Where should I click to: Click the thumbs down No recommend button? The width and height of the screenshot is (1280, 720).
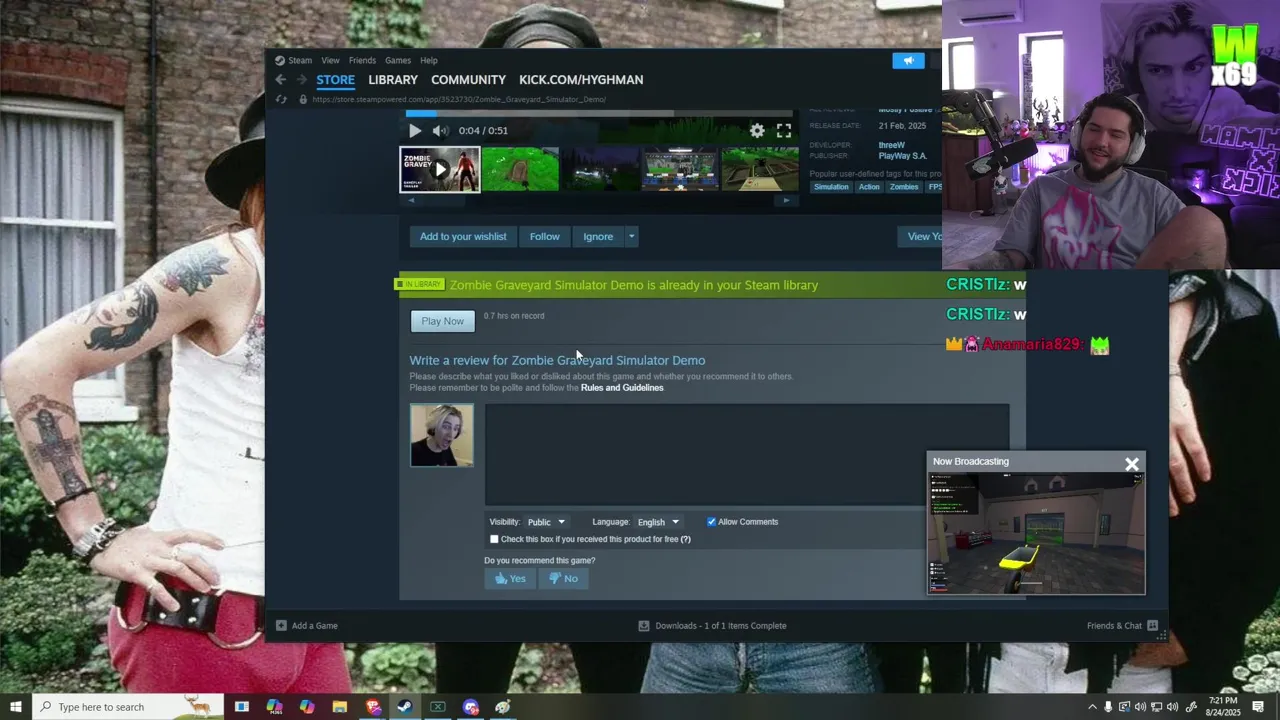tap(563, 578)
